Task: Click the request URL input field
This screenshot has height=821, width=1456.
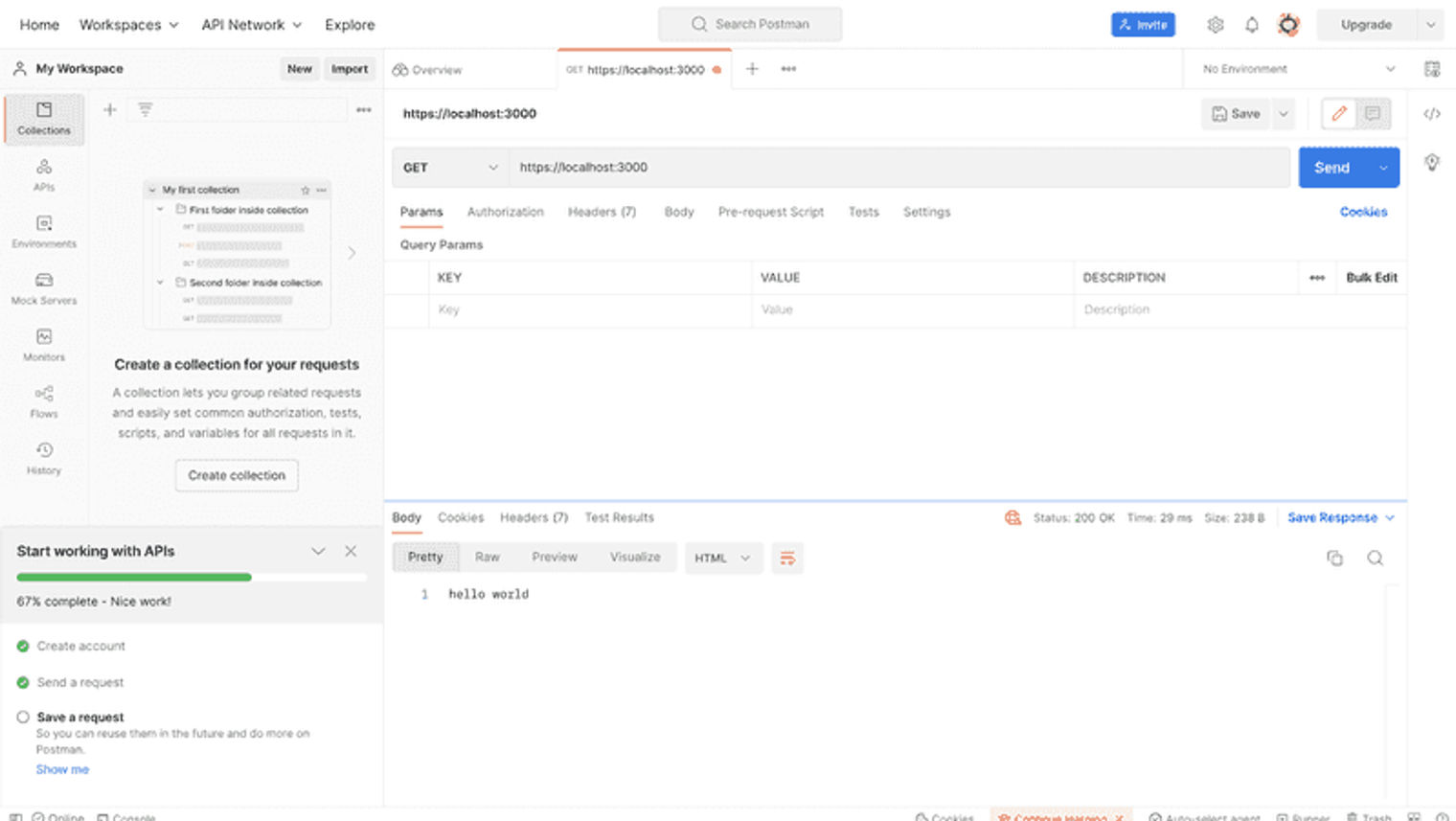Action: (x=900, y=168)
